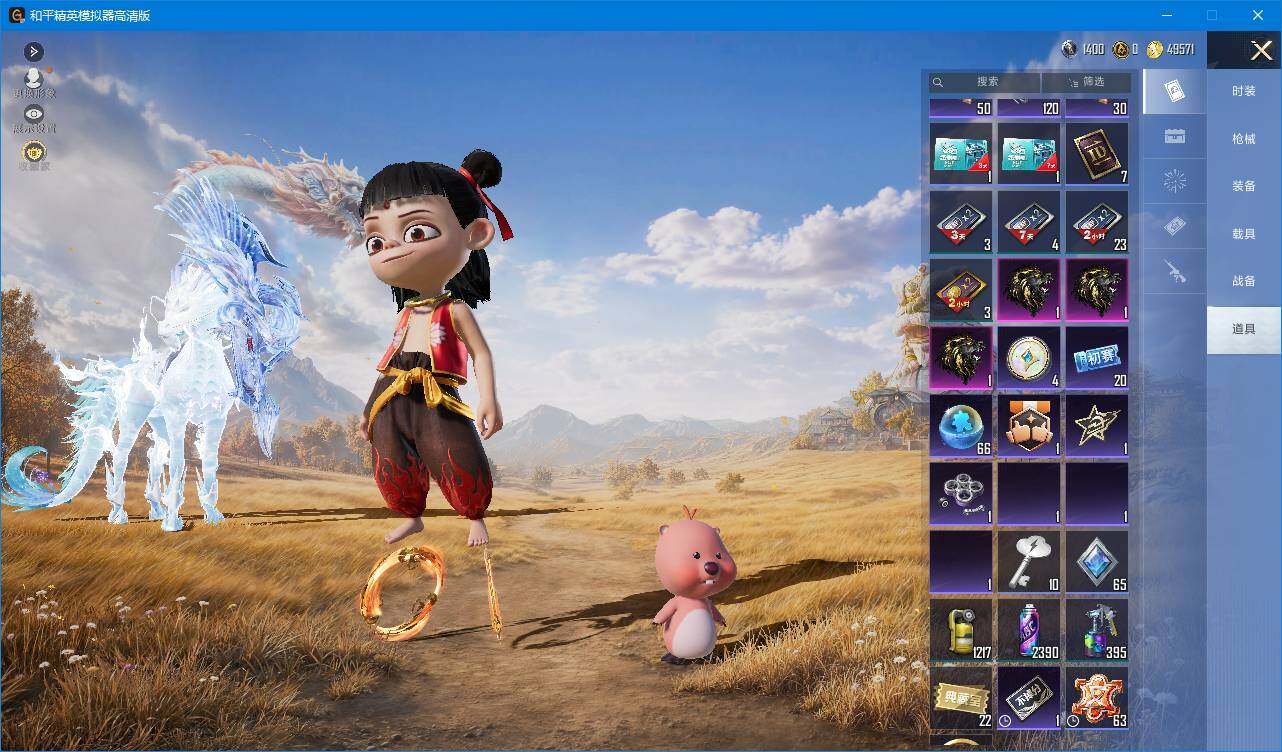Select the teal coupon marked 7天

[x=1029, y=154]
